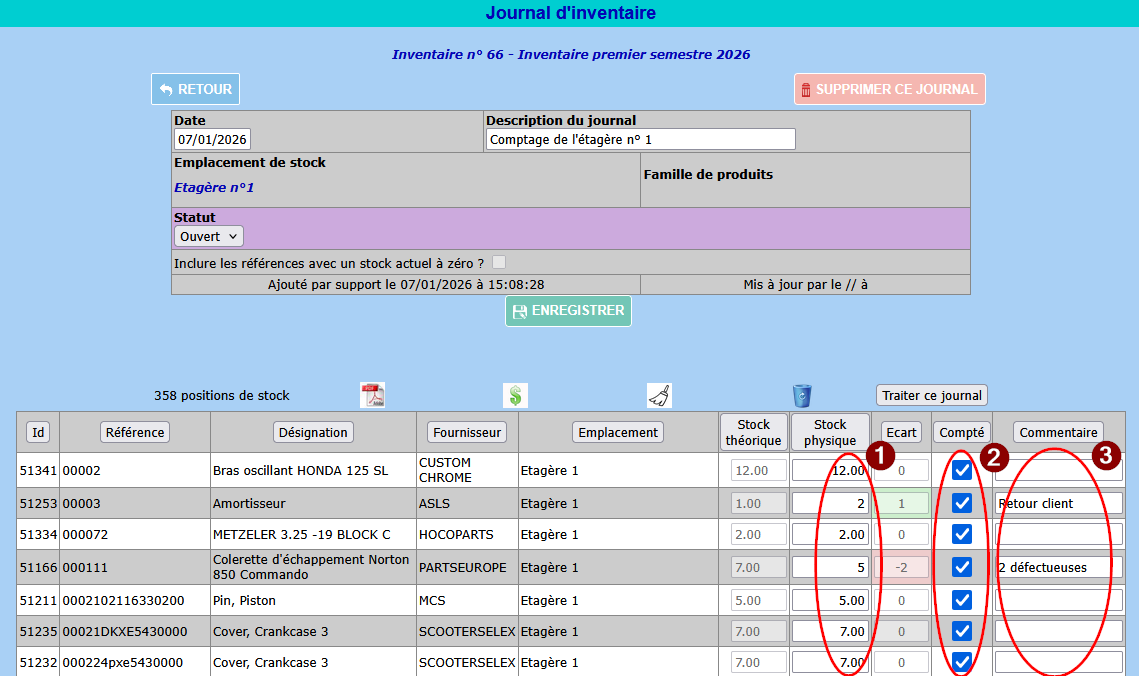Screen dimensions: 1139x676
Task: Edit the Description du journal field
Action: pos(640,139)
